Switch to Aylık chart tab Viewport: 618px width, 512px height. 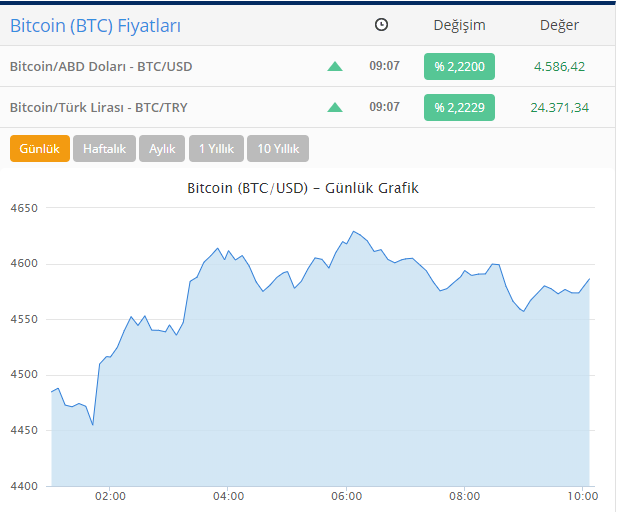pyautogui.click(x=162, y=149)
